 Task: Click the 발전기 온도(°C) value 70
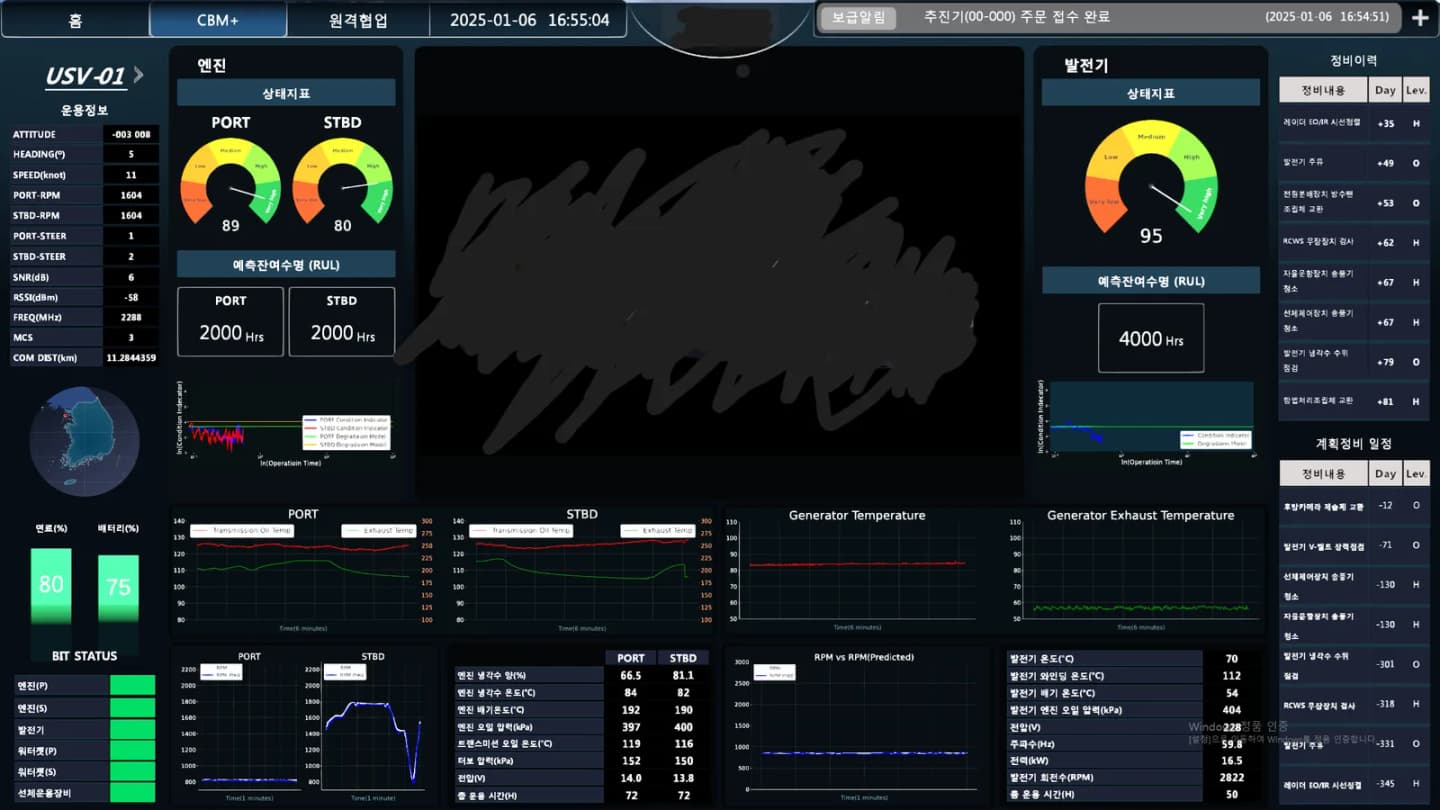tap(1232, 659)
